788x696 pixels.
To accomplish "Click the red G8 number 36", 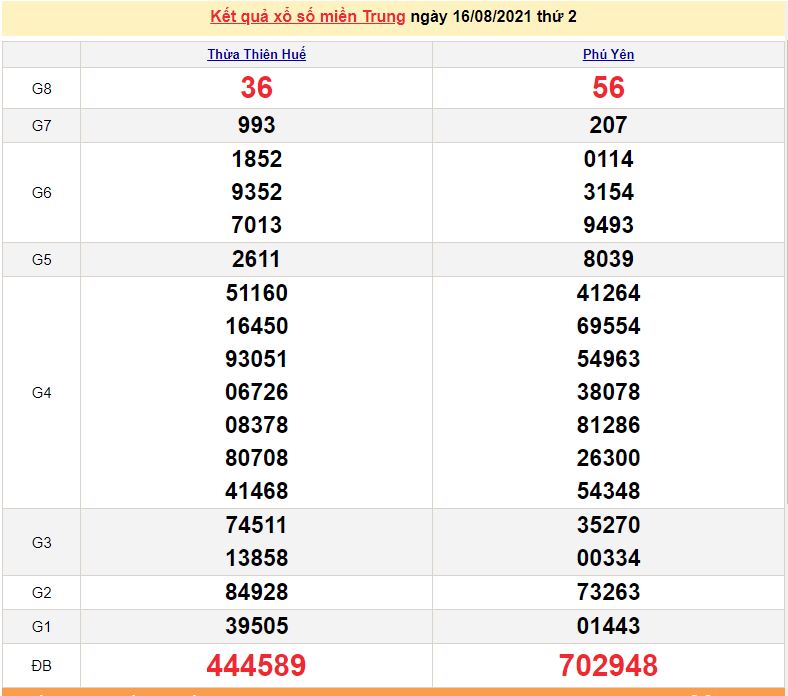I will (257, 88).
